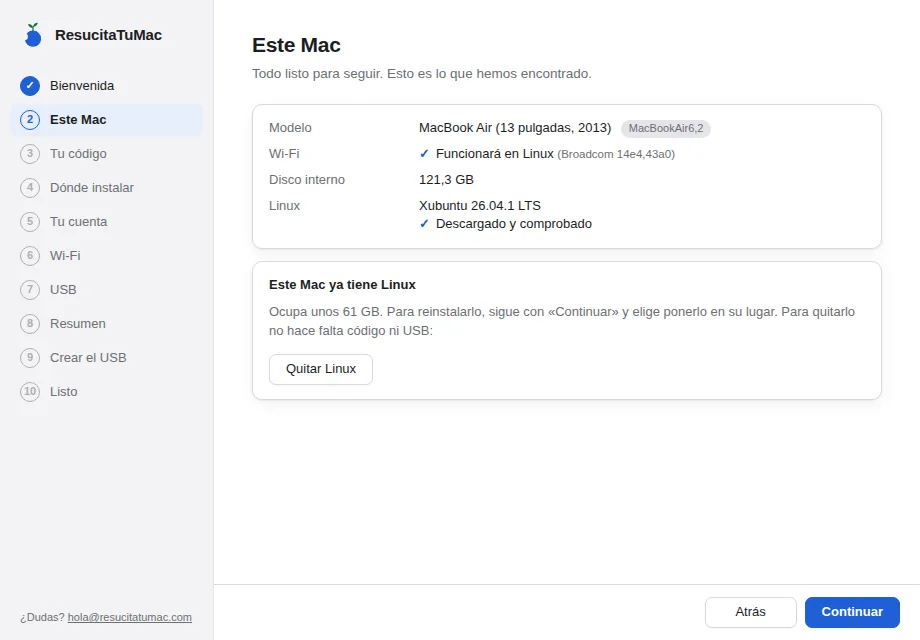920x640 pixels.
Task: Click the MacBookAir6,2 model badge
Action: click(666, 128)
